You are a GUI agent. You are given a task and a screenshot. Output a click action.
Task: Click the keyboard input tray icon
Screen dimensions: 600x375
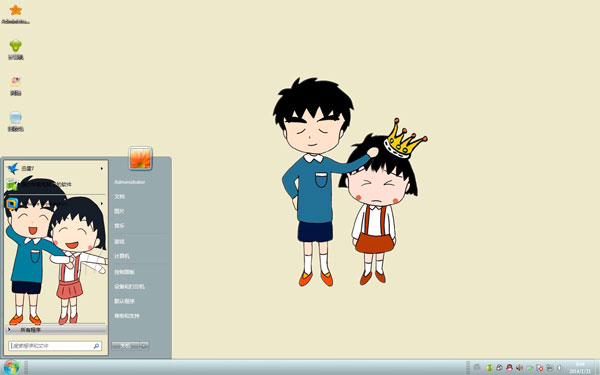click(476, 367)
